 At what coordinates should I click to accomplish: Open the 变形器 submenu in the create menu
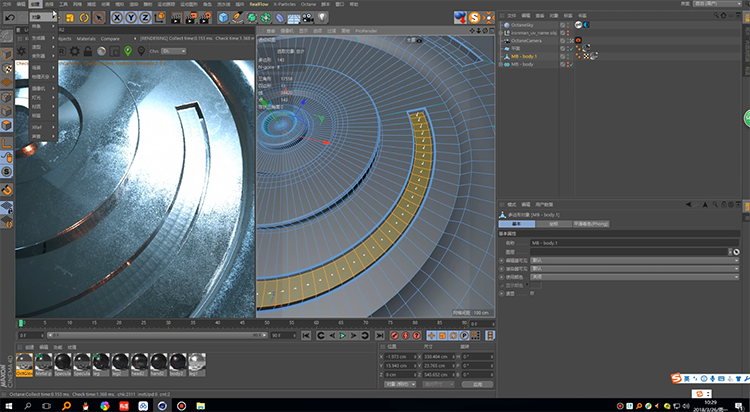coord(43,56)
